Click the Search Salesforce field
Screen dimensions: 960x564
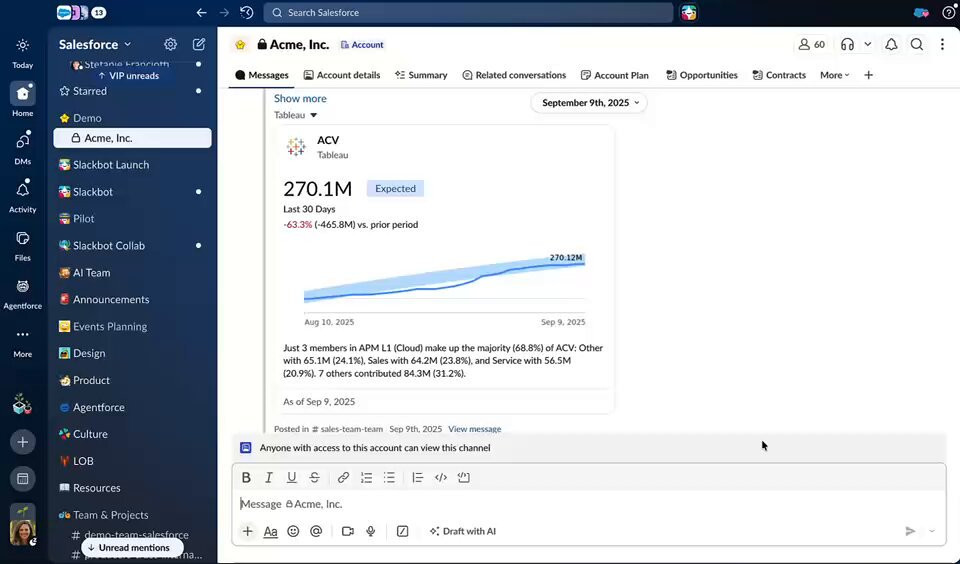coord(468,12)
